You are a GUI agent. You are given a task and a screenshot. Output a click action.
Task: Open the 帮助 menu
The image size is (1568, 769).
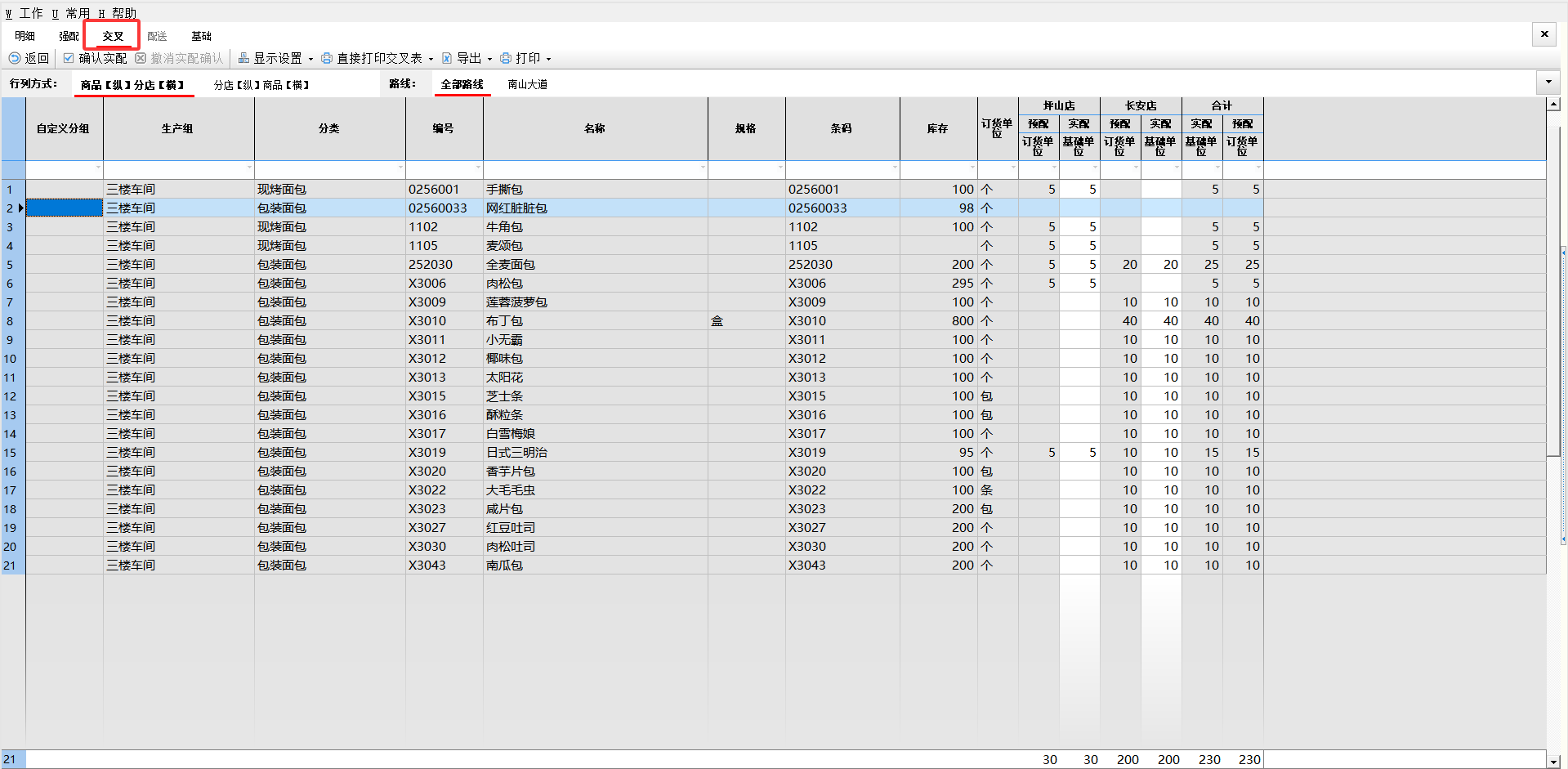click(x=118, y=13)
